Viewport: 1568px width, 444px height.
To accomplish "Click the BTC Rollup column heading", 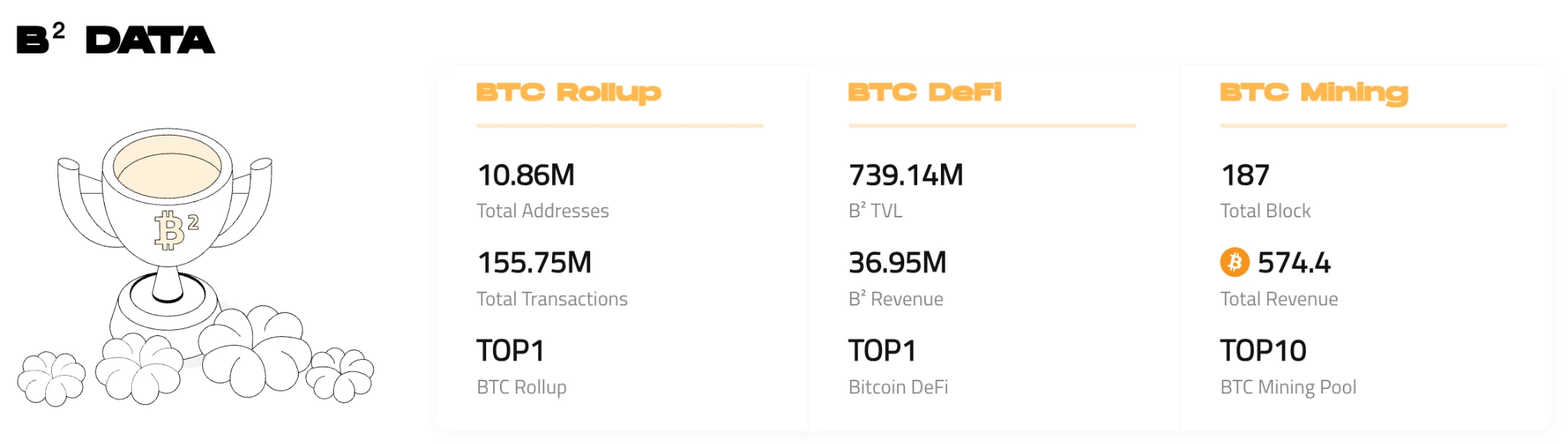I will click(568, 93).
